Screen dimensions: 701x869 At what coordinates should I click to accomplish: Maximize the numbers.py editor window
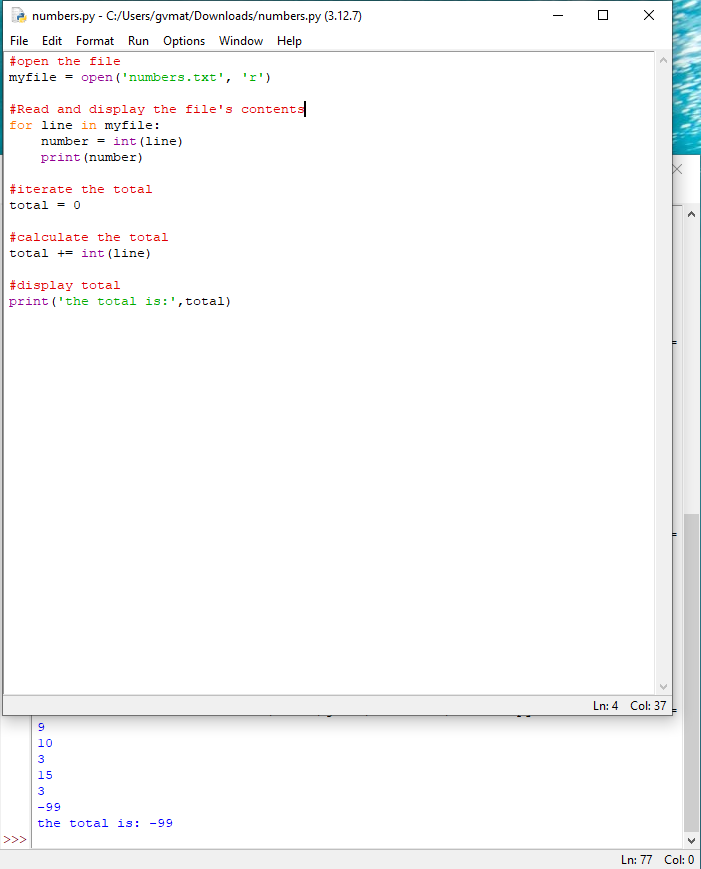[603, 16]
